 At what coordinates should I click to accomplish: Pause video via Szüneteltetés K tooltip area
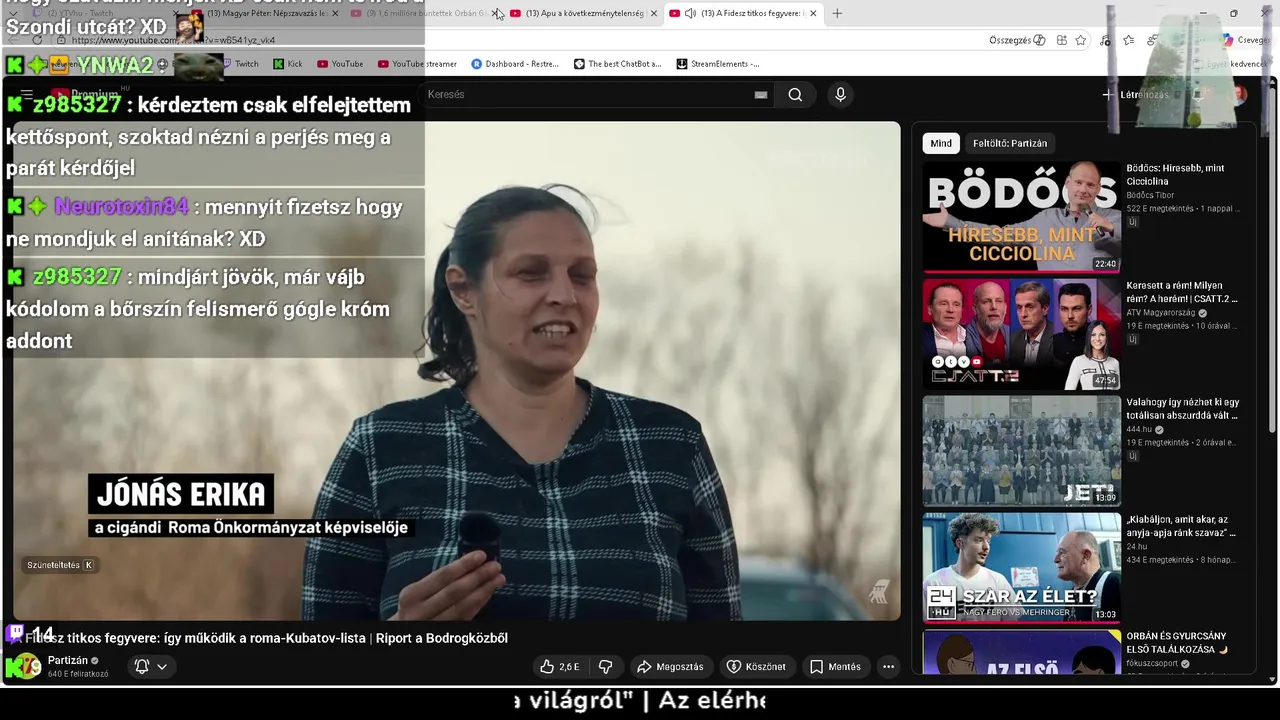click(60, 565)
